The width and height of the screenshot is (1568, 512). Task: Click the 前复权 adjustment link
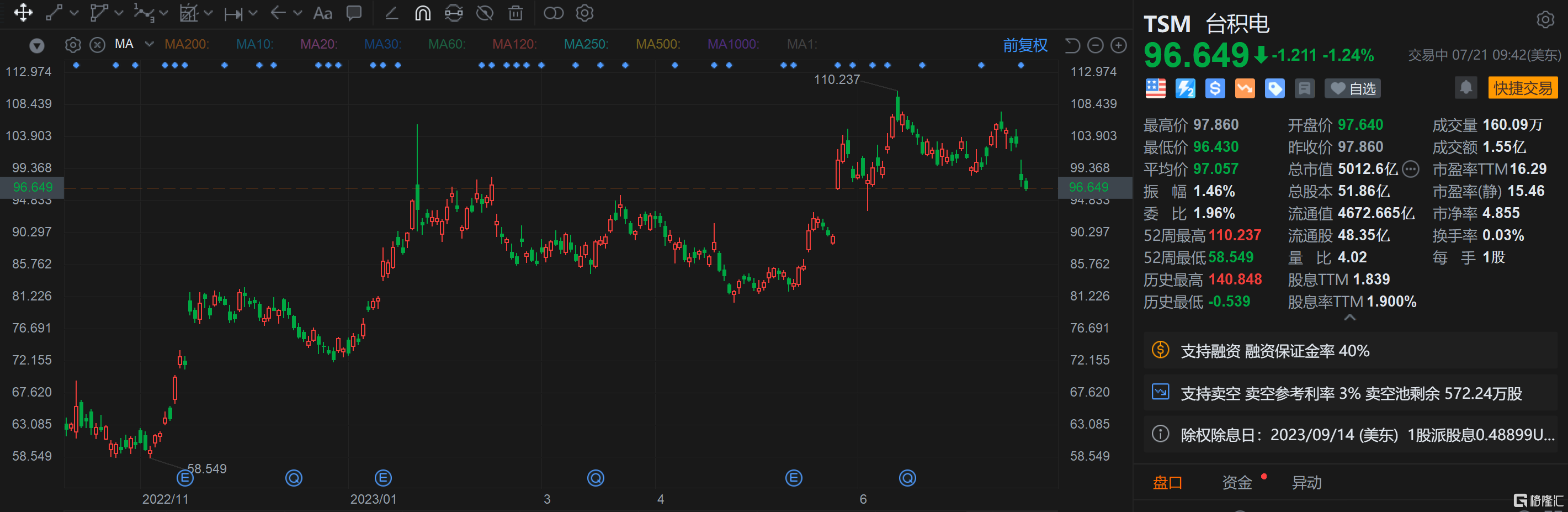(x=1025, y=45)
